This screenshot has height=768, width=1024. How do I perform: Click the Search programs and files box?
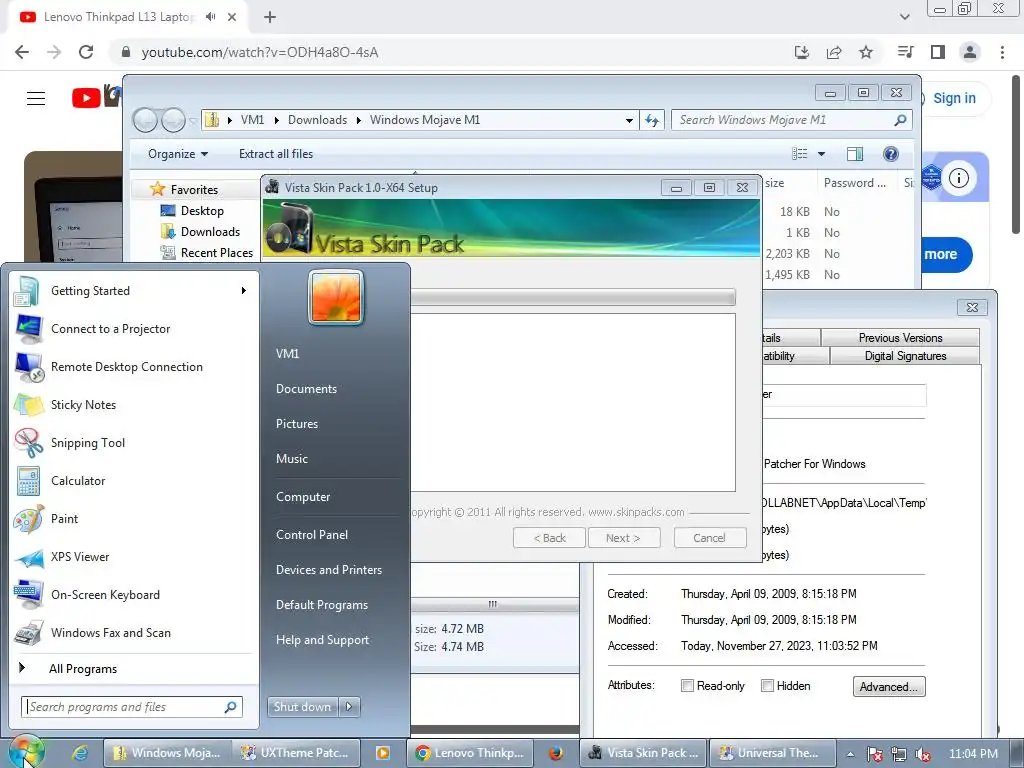[x=132, y=707]
